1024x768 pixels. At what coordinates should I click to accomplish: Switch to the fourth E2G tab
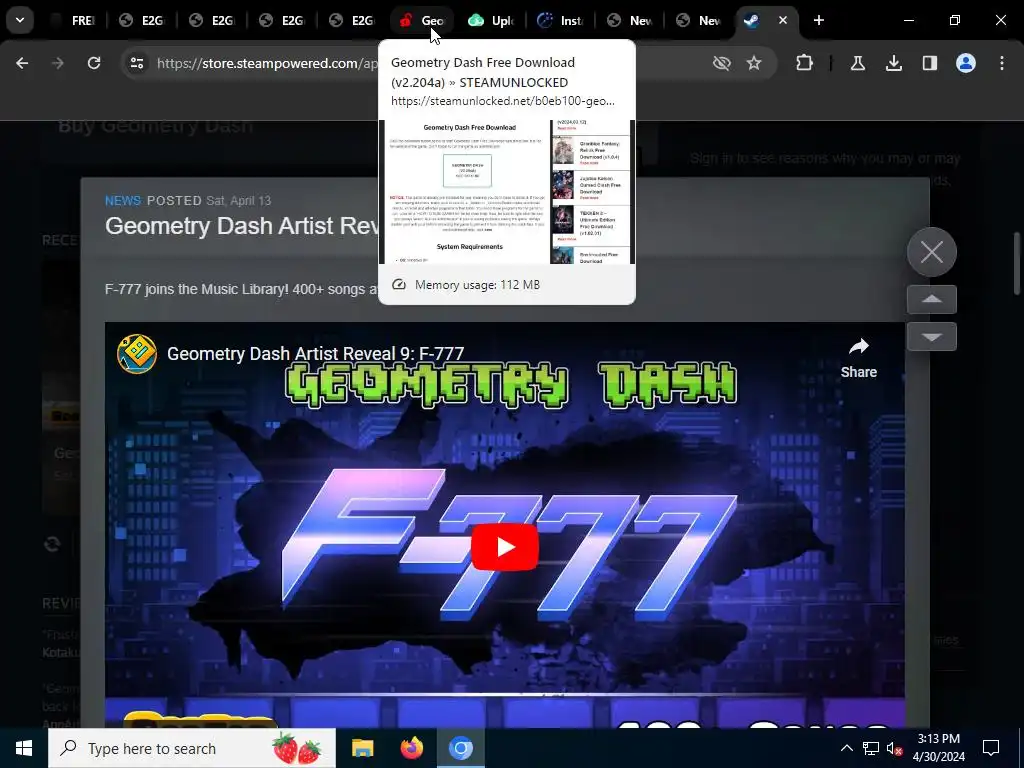coord(352,21)
